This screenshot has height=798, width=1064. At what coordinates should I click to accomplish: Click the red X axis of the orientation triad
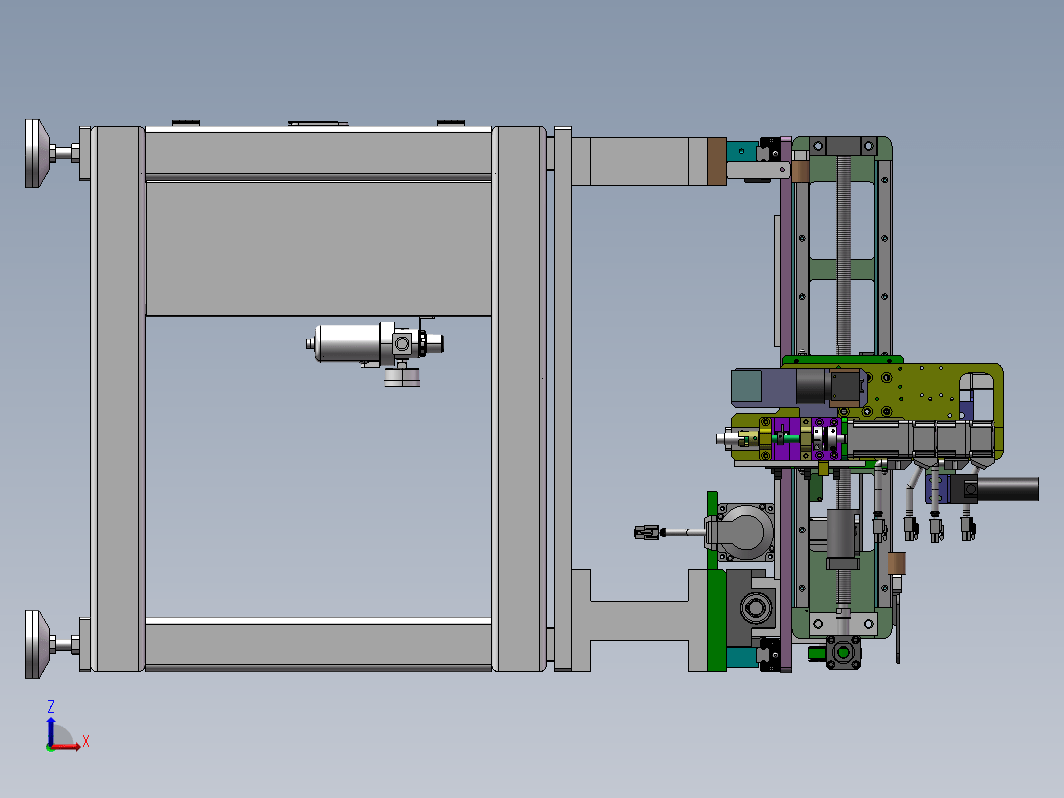[66, 747]
